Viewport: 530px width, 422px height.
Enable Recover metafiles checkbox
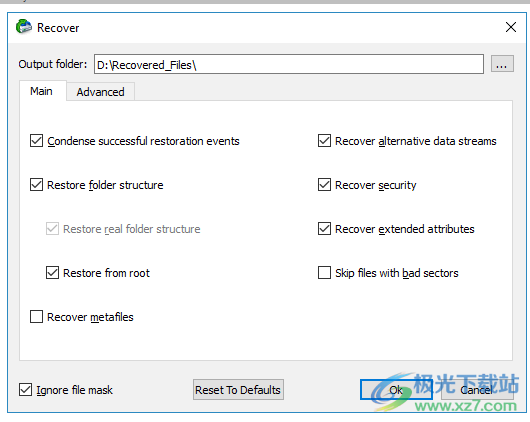tap(37, 317)
